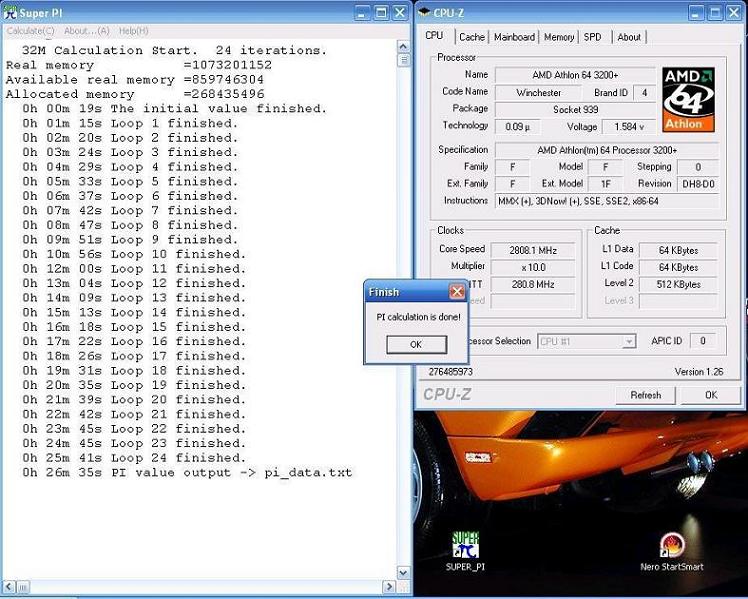Click the 276485973 number in CPU-Z
This screenshot has width=748, height=599.
(450, 372)
